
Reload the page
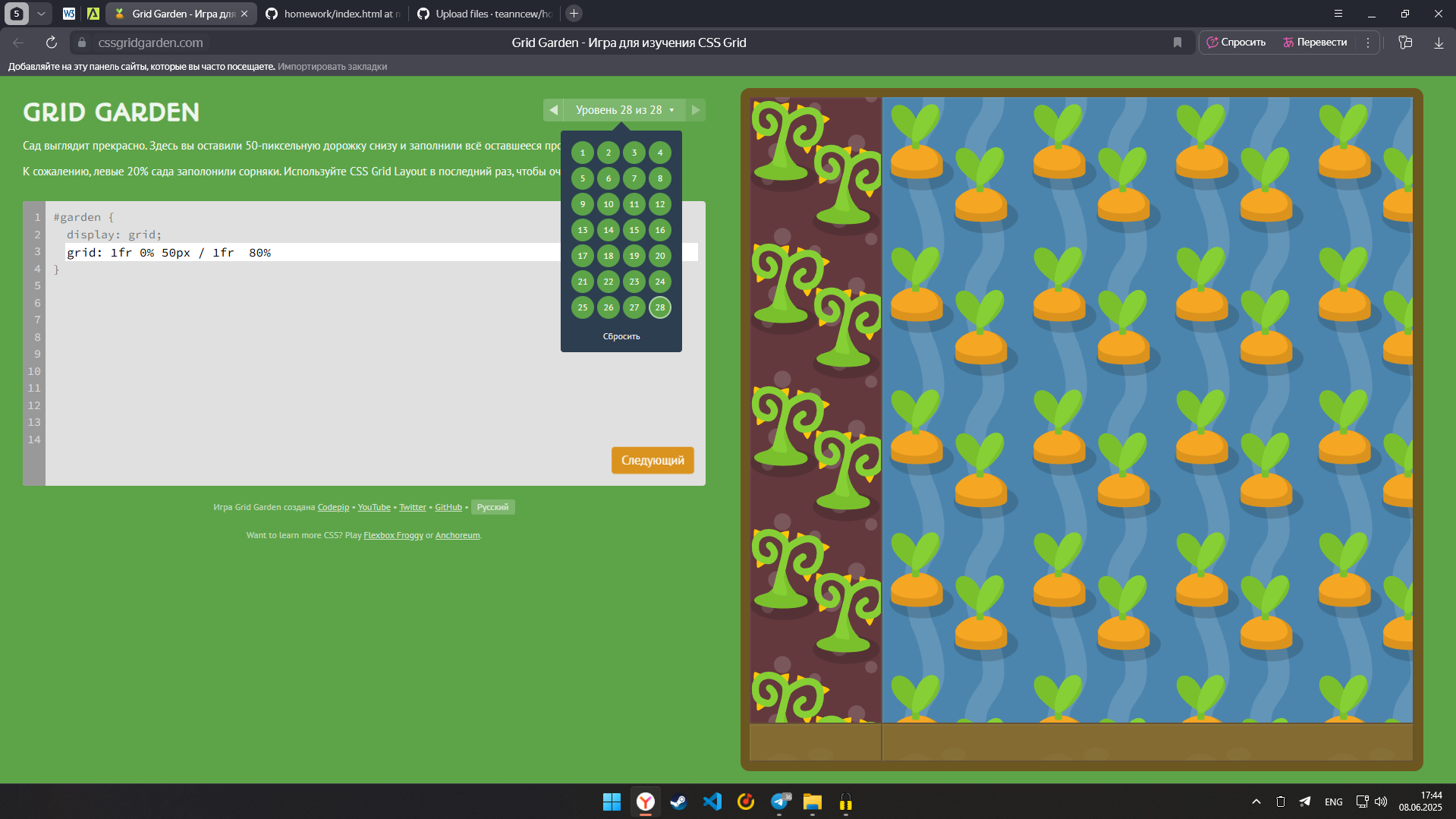52,43
